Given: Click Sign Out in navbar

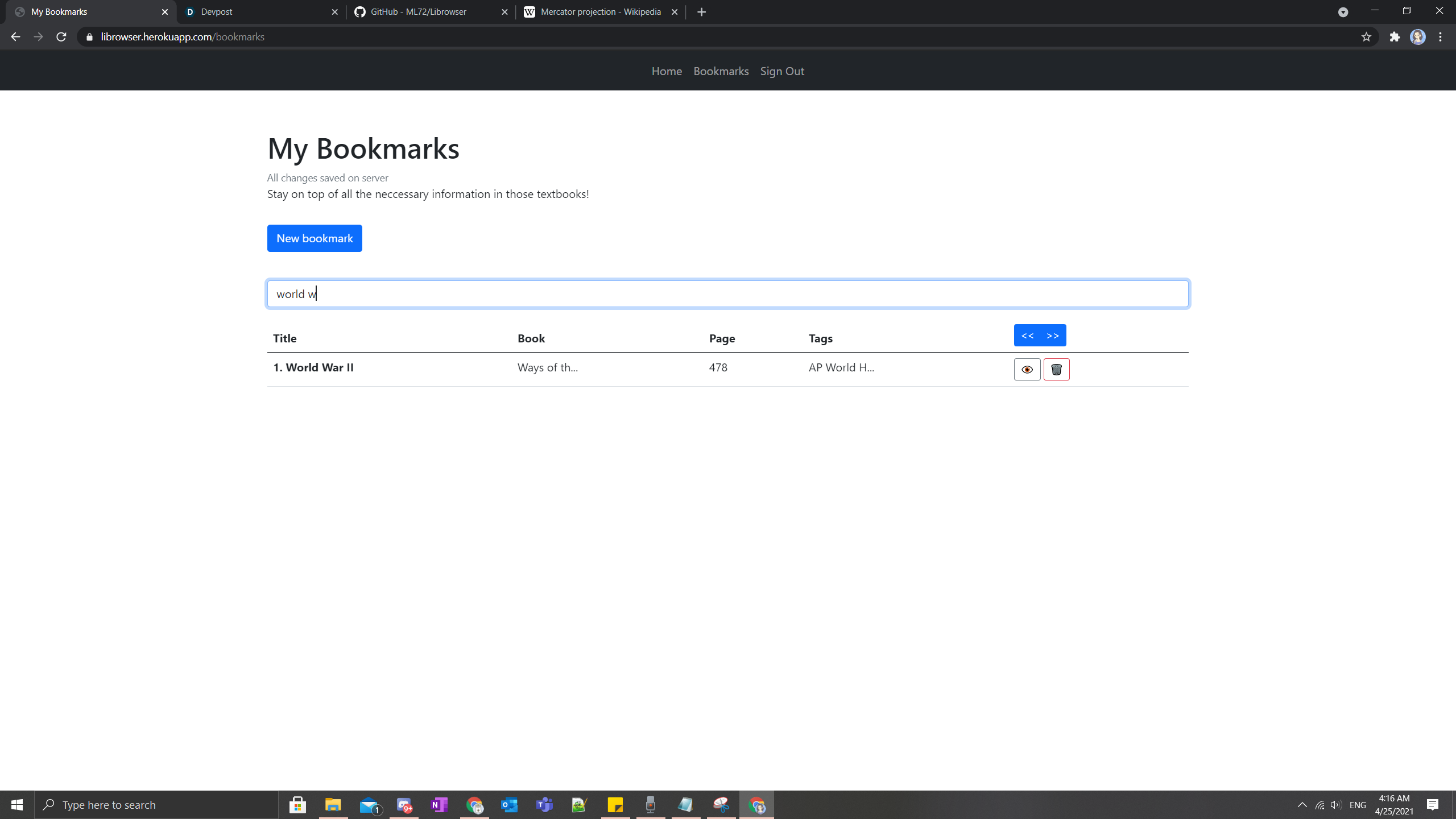Looking at the screenshot, I should [x=782, y=71].
